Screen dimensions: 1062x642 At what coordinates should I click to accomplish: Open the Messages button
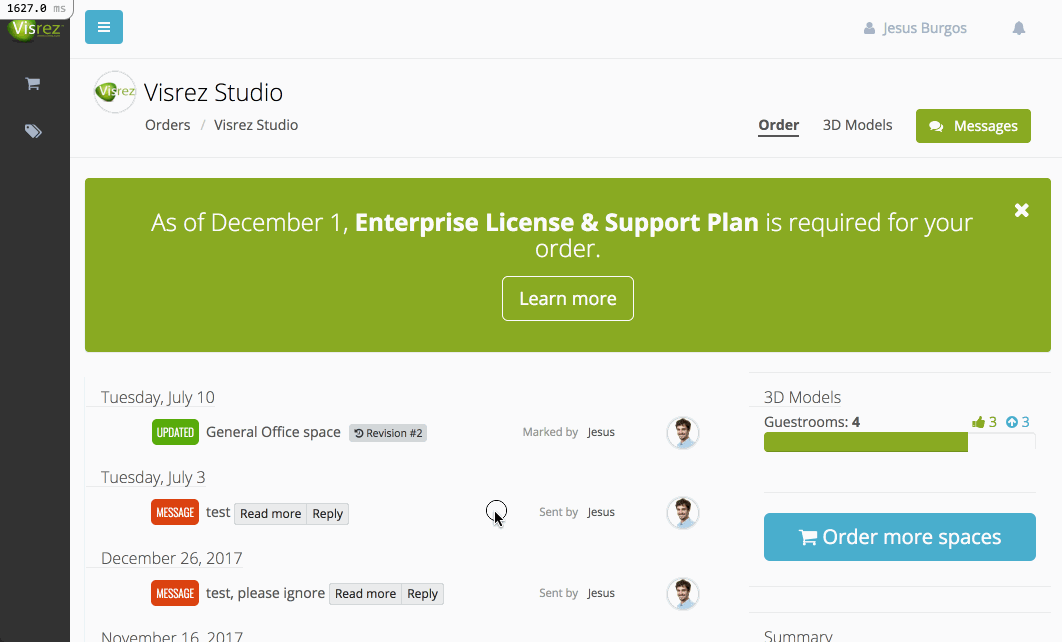tap(973, 126)
